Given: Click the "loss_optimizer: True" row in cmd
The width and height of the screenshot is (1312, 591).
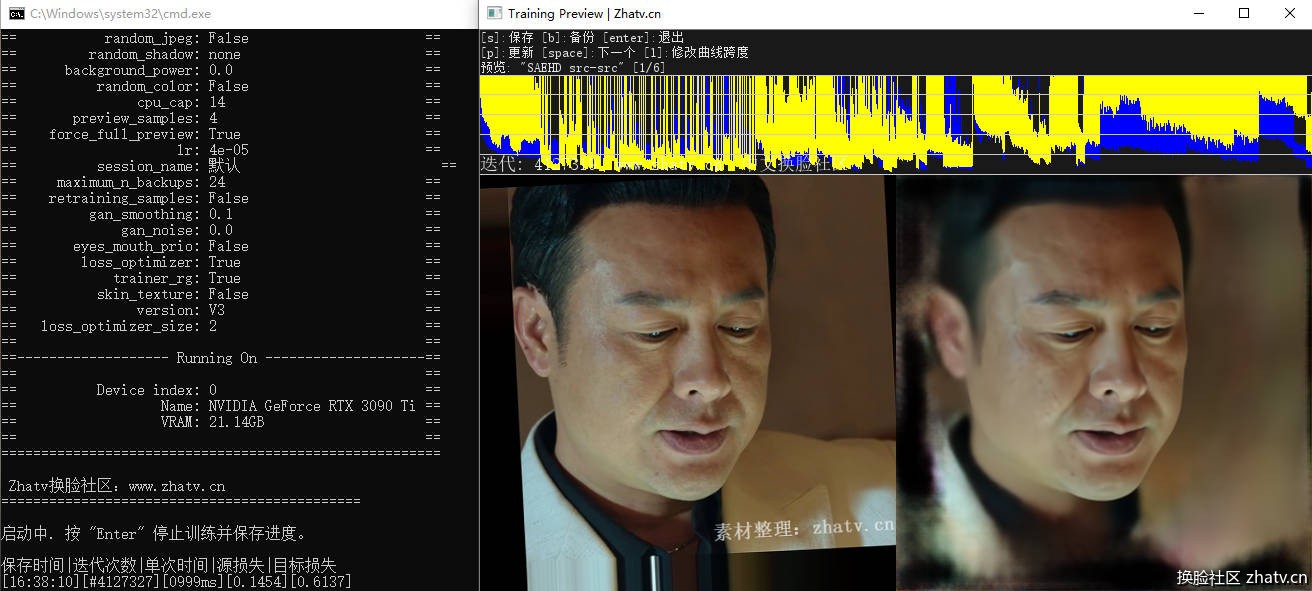Looking at the screenshot, I should point(220,262).
